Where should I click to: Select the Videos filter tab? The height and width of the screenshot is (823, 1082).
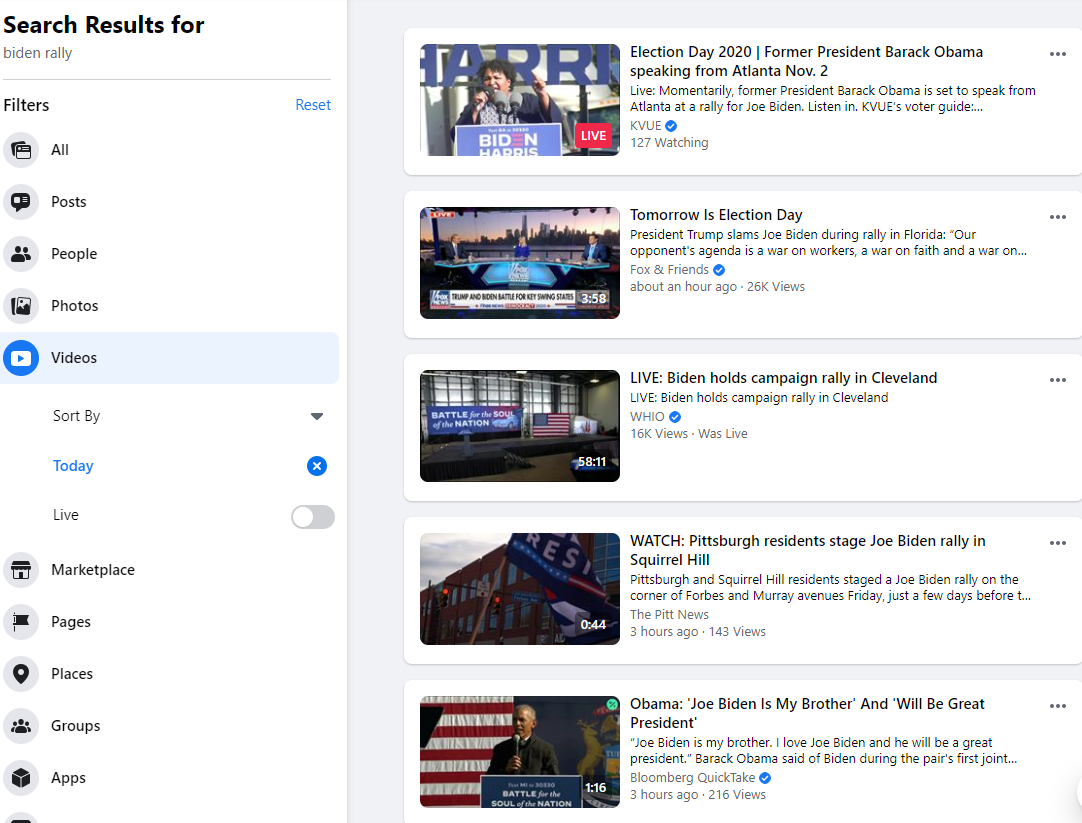[74, 358]
